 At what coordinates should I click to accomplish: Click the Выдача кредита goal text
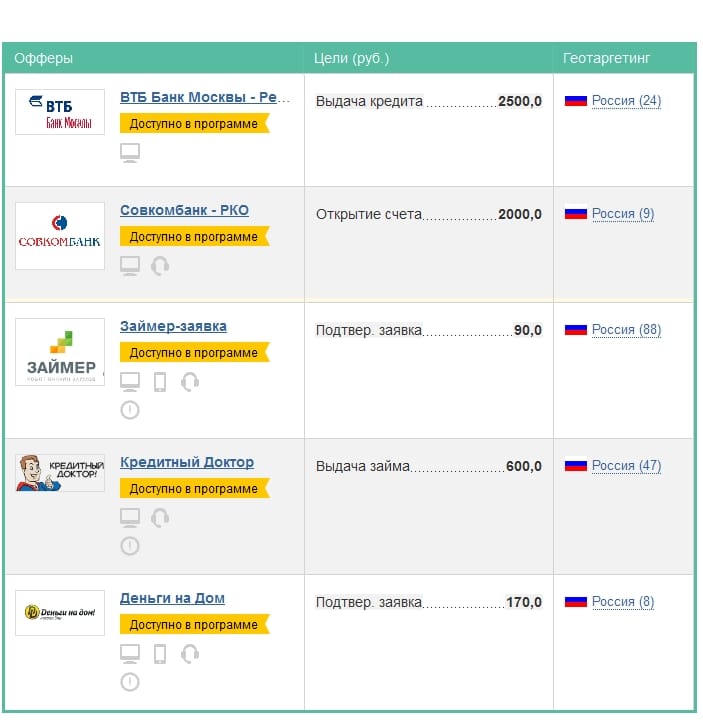coord(369,101)
